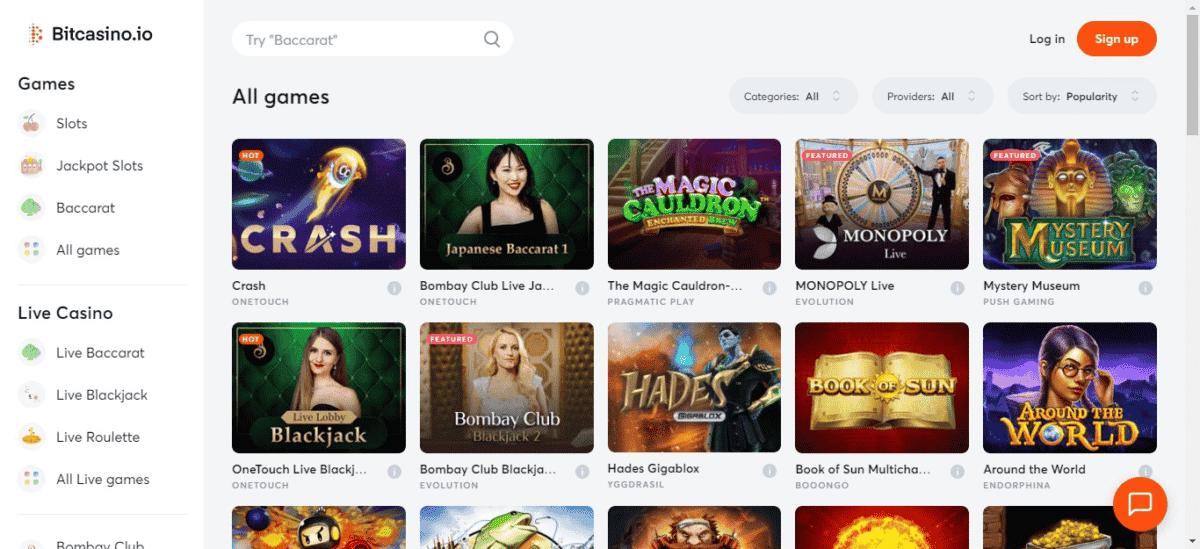This screenshot has width=1200, height=549.
Task: Click info icon beside Crash game
Action: (x=394, y=288)
